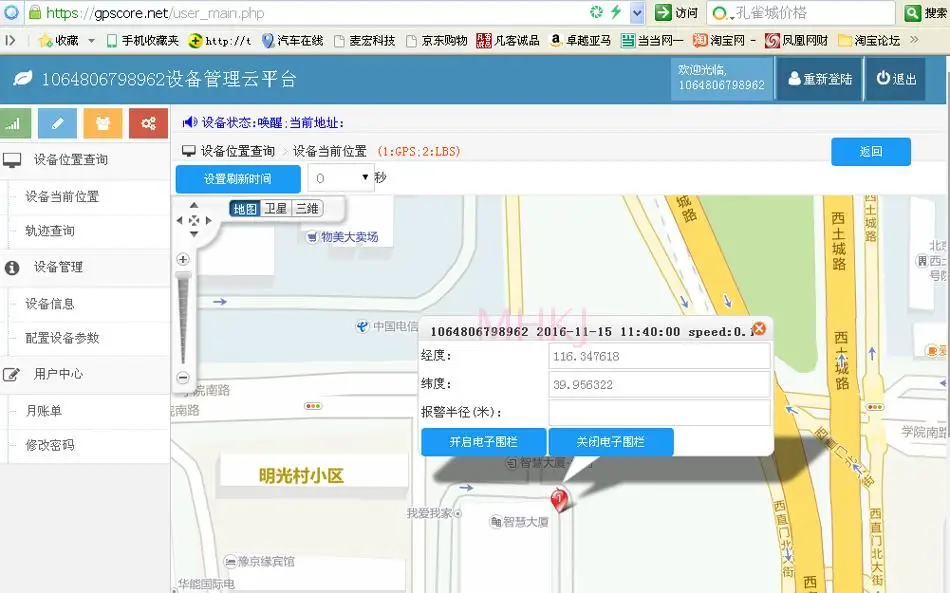
Task: Open the blue pencil edit icon
Action: point(58,124)
